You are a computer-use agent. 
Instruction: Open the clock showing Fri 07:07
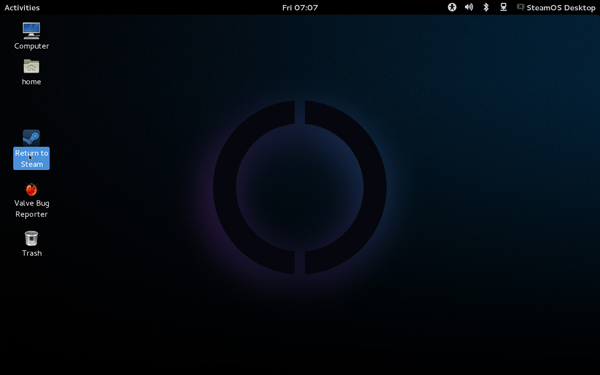pyautogui.click(x=300, y=8)
